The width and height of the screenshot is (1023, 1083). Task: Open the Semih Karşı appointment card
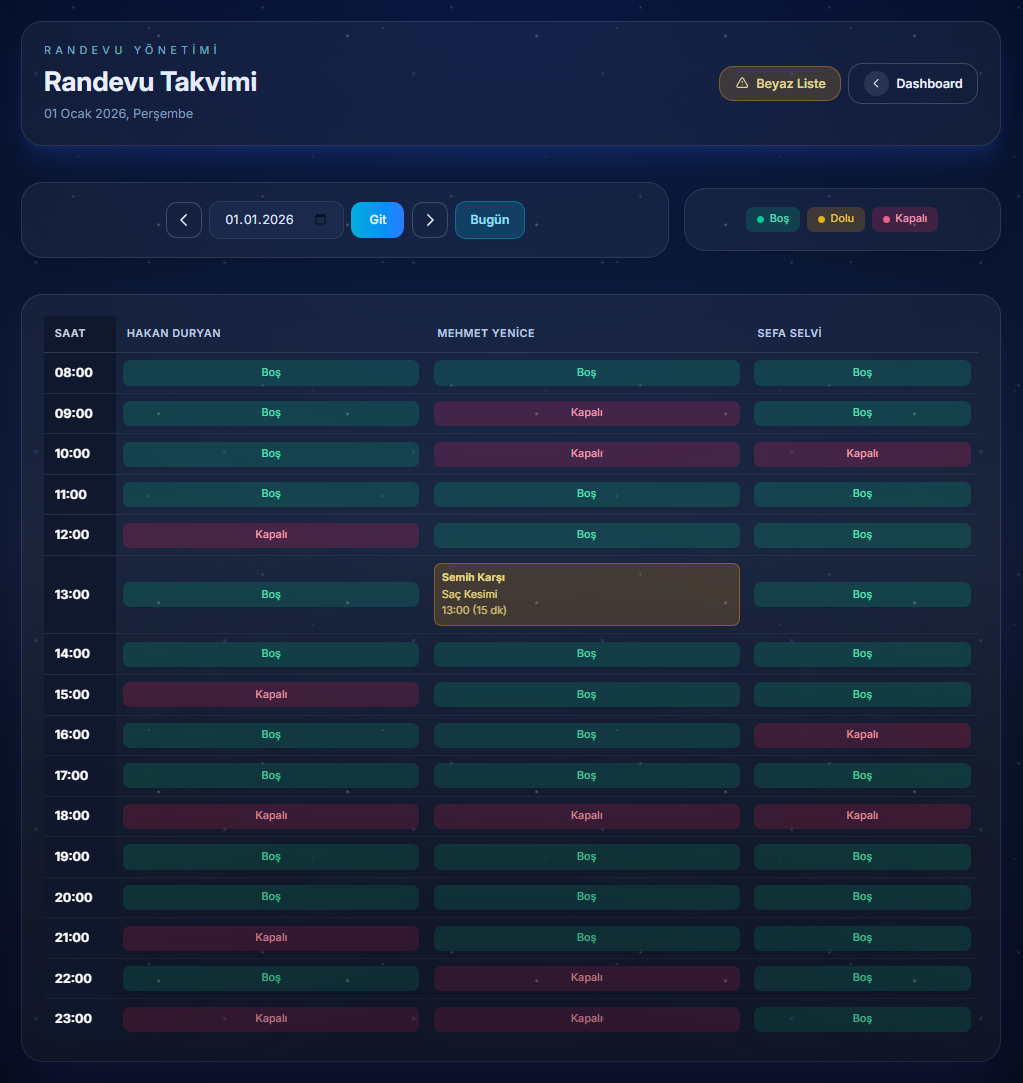click(586, 593)
